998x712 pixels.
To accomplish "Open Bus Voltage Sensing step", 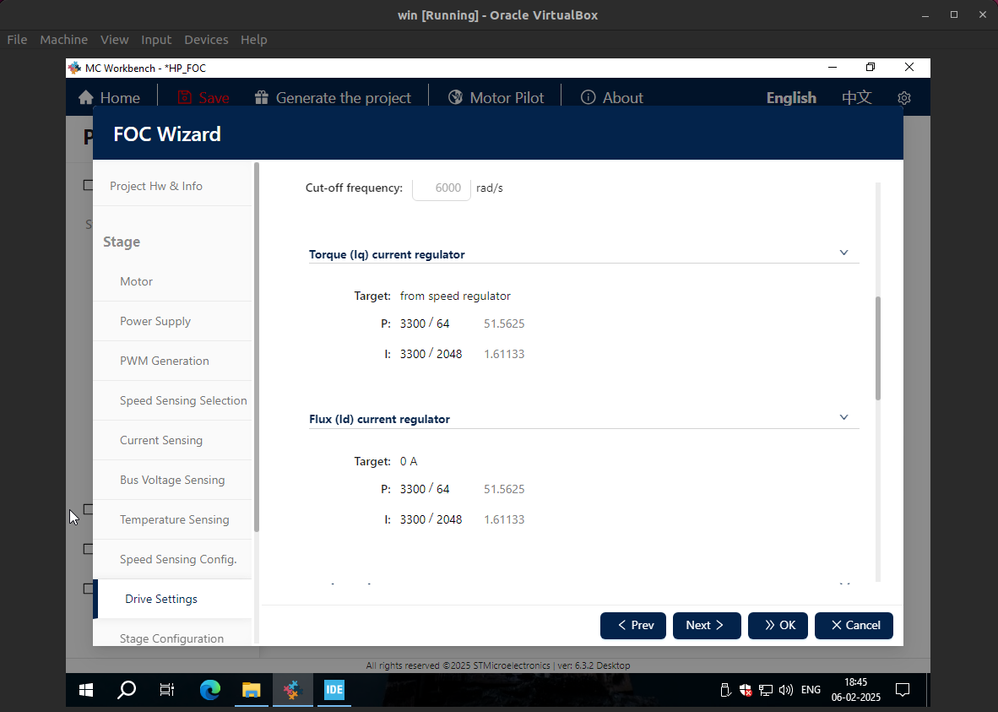I will point(172,480).
